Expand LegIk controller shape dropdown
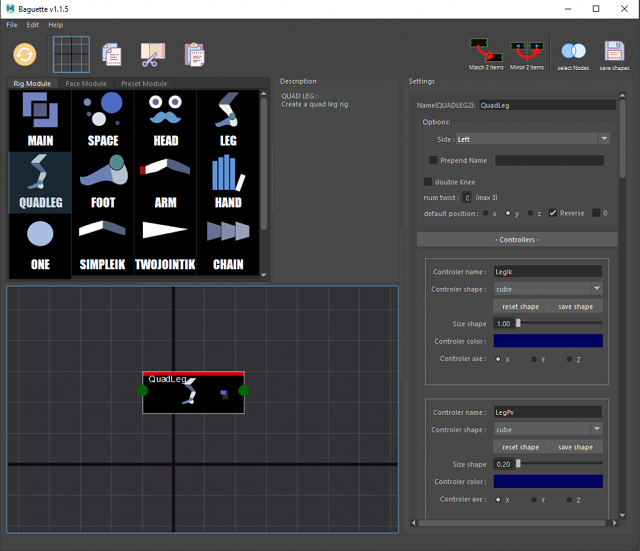 click(x=548, y=288)
